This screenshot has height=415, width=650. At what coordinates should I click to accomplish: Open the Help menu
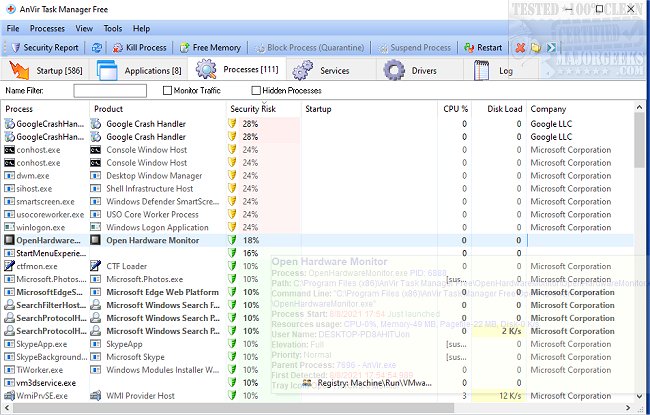tap(141, 28)
